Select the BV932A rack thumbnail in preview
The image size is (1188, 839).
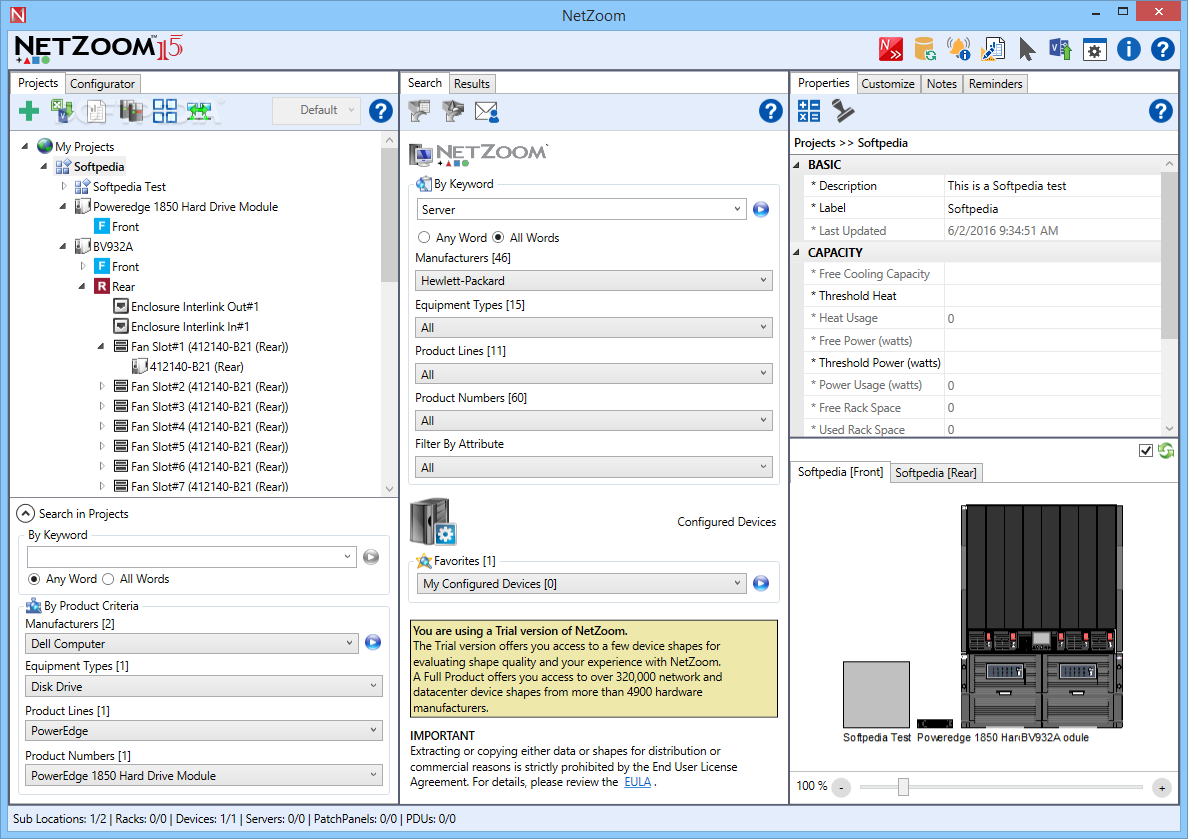(x=1042, y=616)
